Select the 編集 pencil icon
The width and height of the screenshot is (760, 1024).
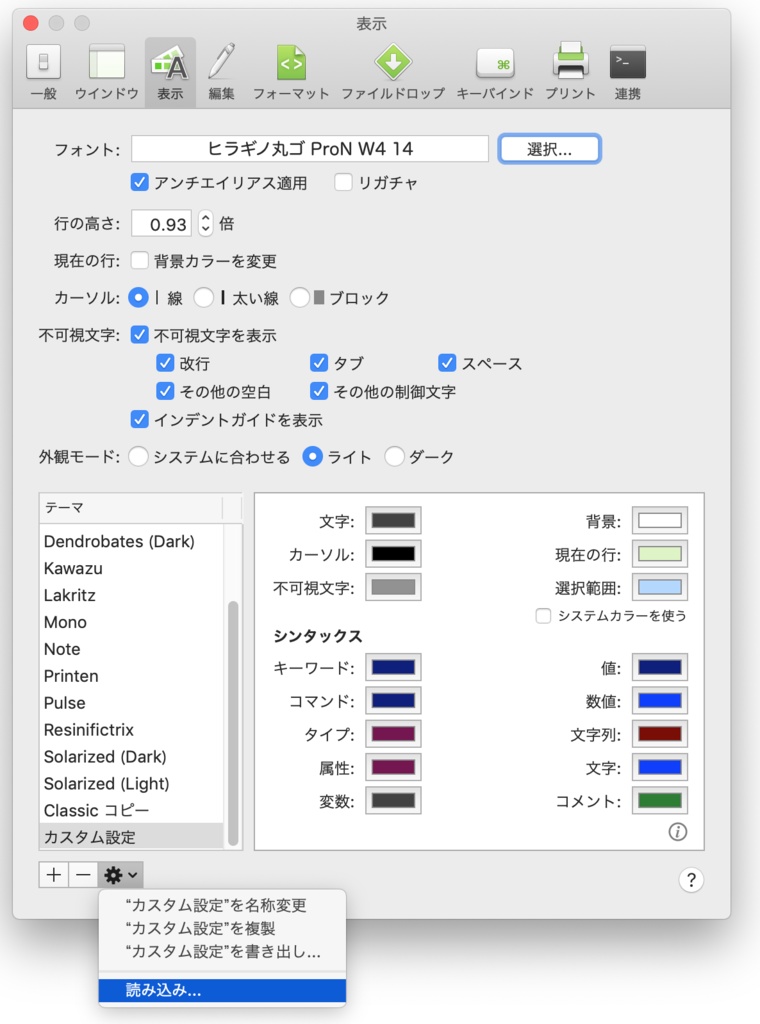click(219, 65)
